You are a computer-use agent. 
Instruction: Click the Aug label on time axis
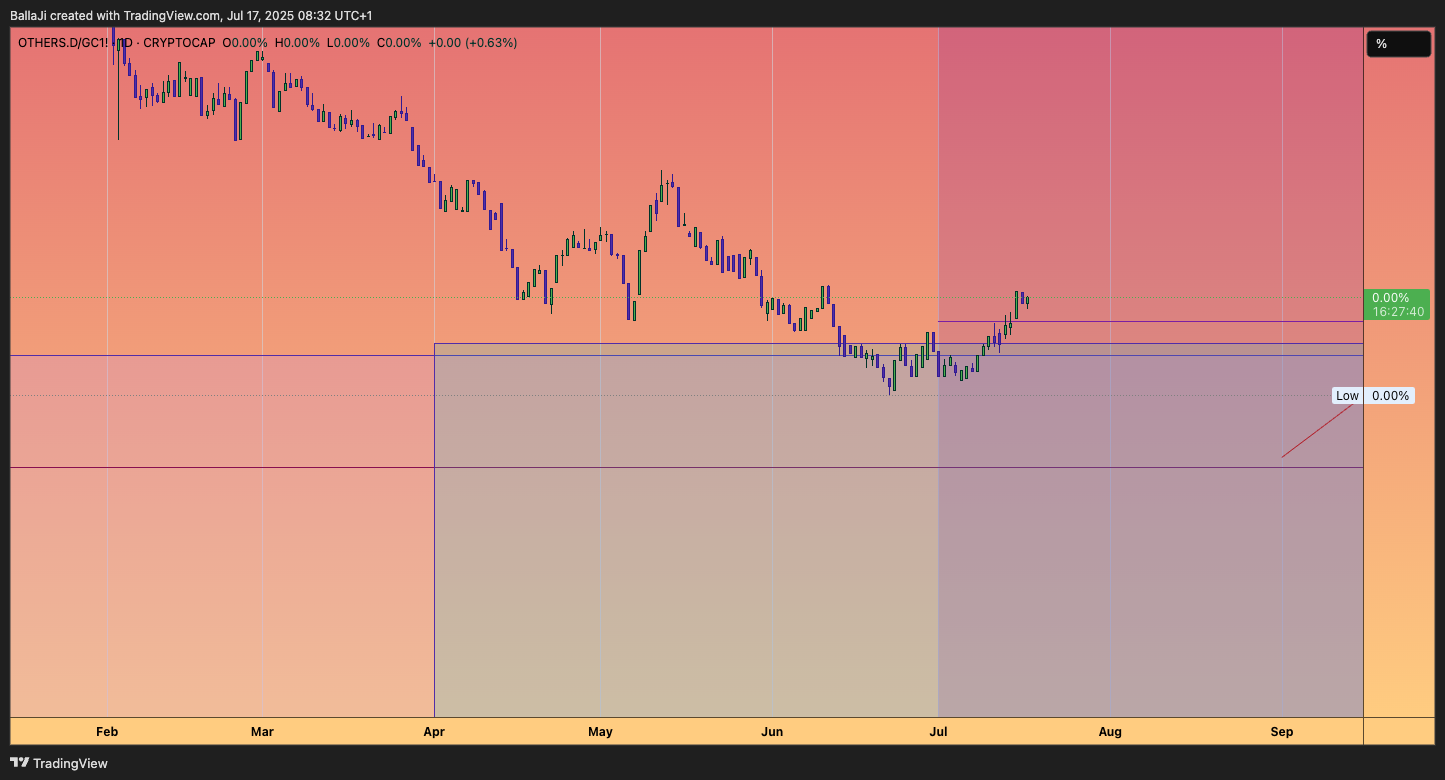pos(1110,732)
